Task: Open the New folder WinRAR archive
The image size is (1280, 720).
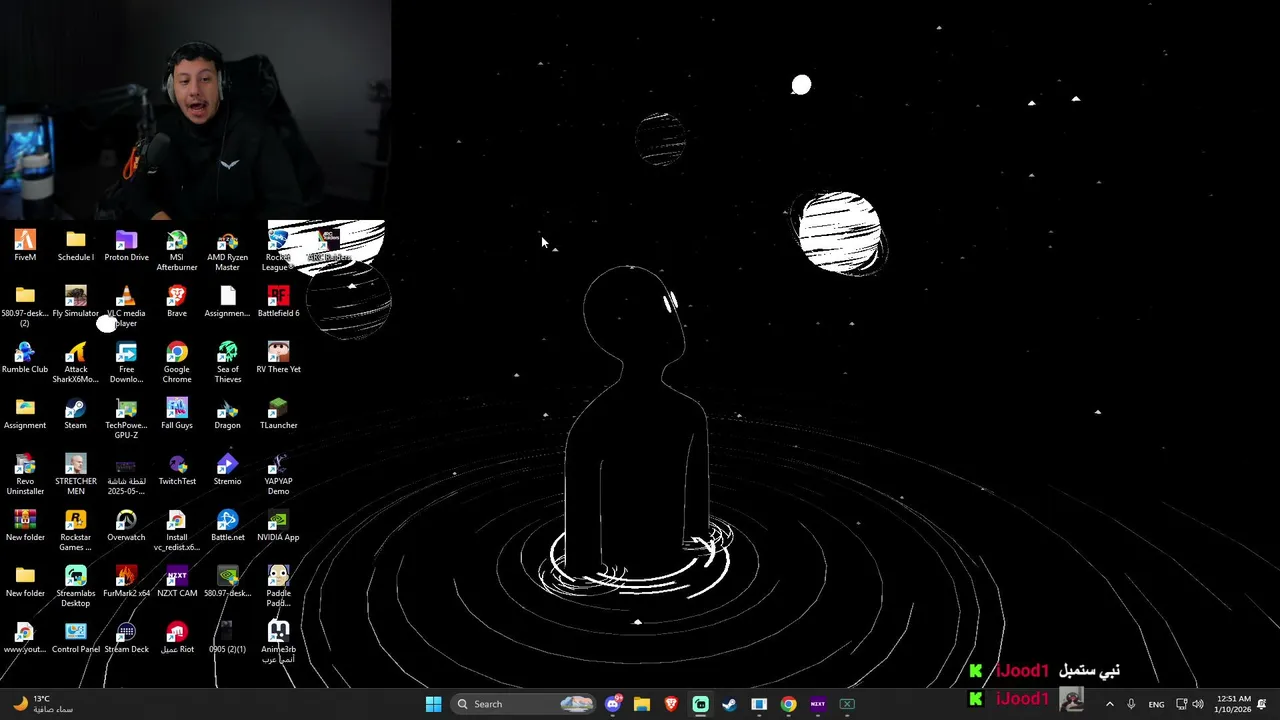Action: click(x=25, y=525)
